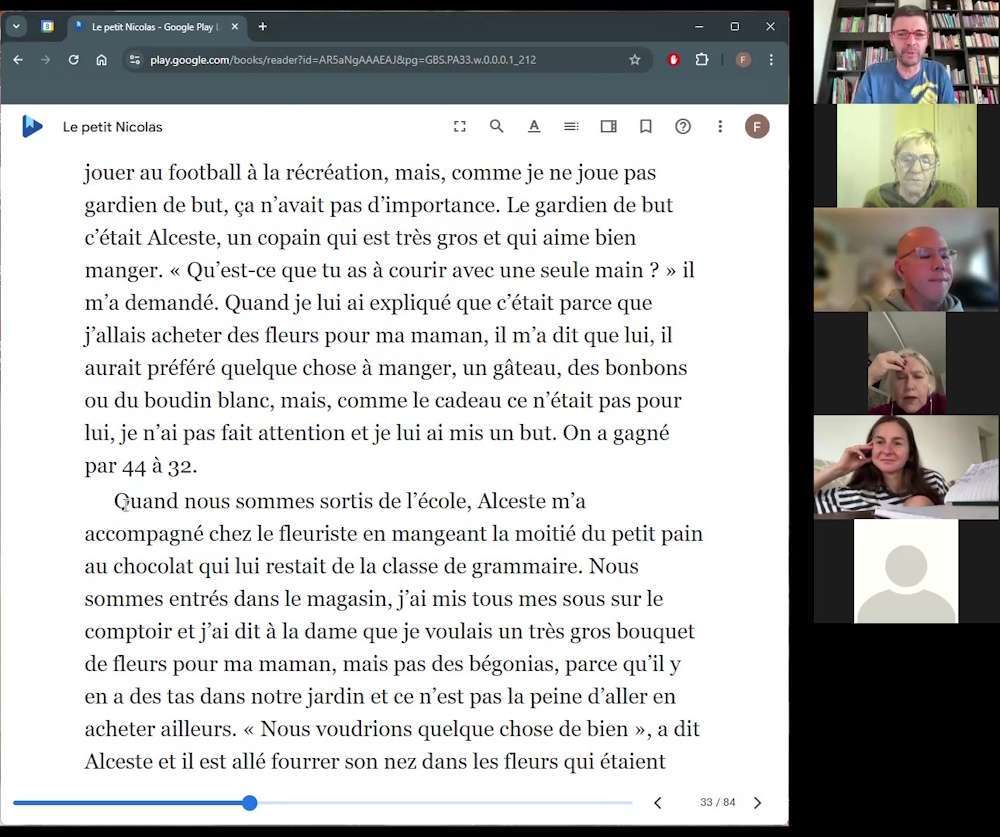This screenshot has width=1000, height=837.
Task: Go to the previous page arrow
Action: 658,803
